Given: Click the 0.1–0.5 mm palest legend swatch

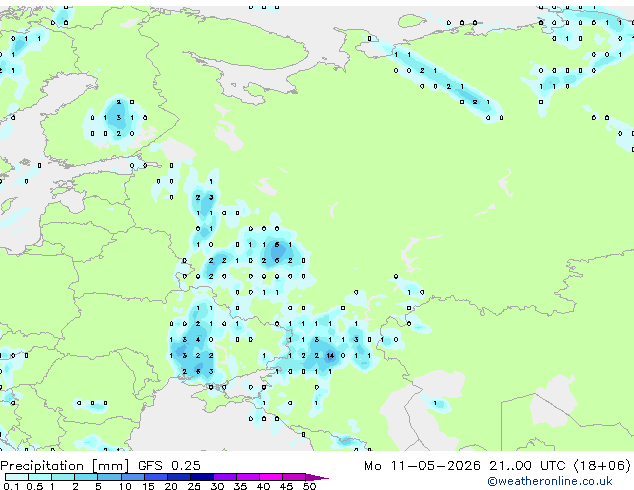Looking at the screenshot, I should point(17,477).
